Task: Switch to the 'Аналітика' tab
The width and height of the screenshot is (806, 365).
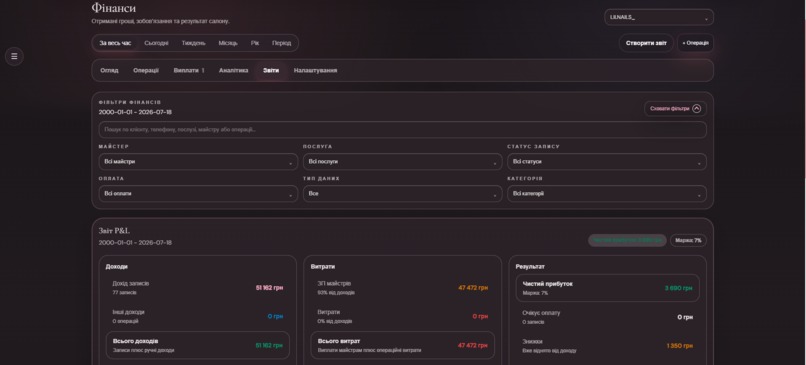Action: pyautogui.click(x=233, y=70)
